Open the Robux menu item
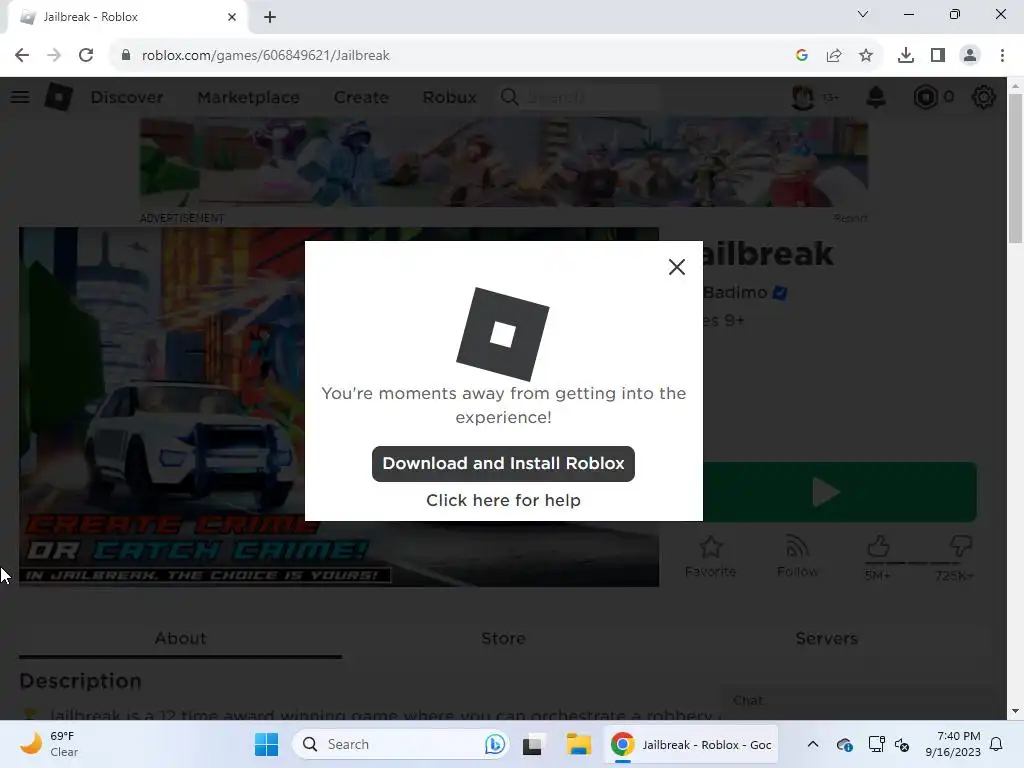 click(x=449, y=97)
